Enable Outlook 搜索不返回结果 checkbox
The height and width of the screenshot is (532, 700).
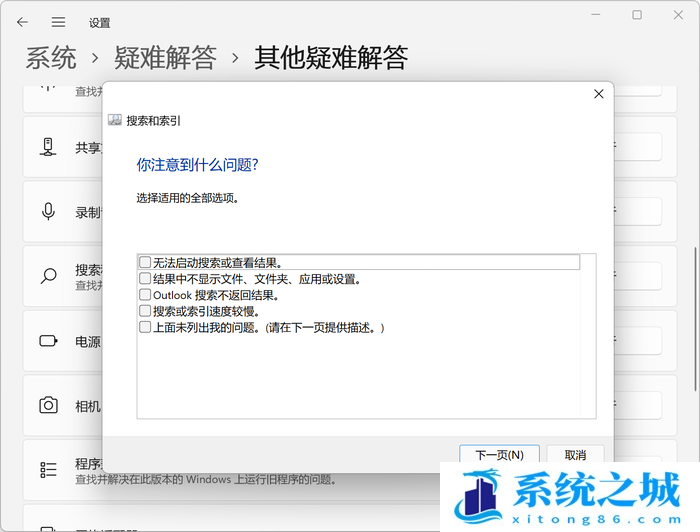tap(145, 295)
